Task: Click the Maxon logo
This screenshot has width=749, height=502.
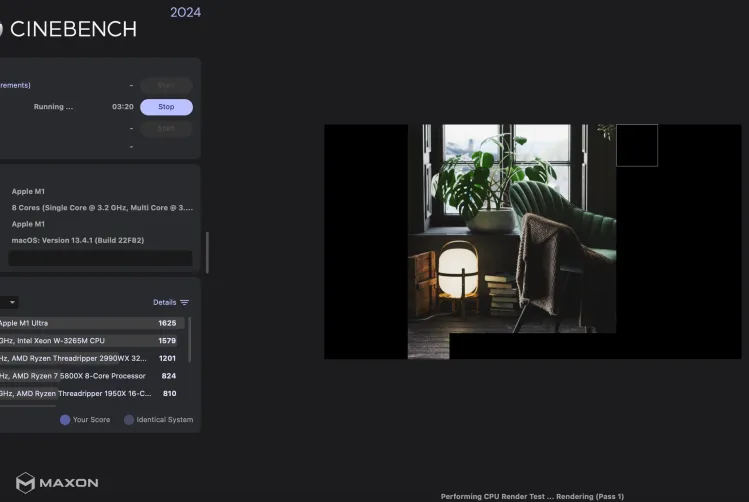Action: [57, 483]
